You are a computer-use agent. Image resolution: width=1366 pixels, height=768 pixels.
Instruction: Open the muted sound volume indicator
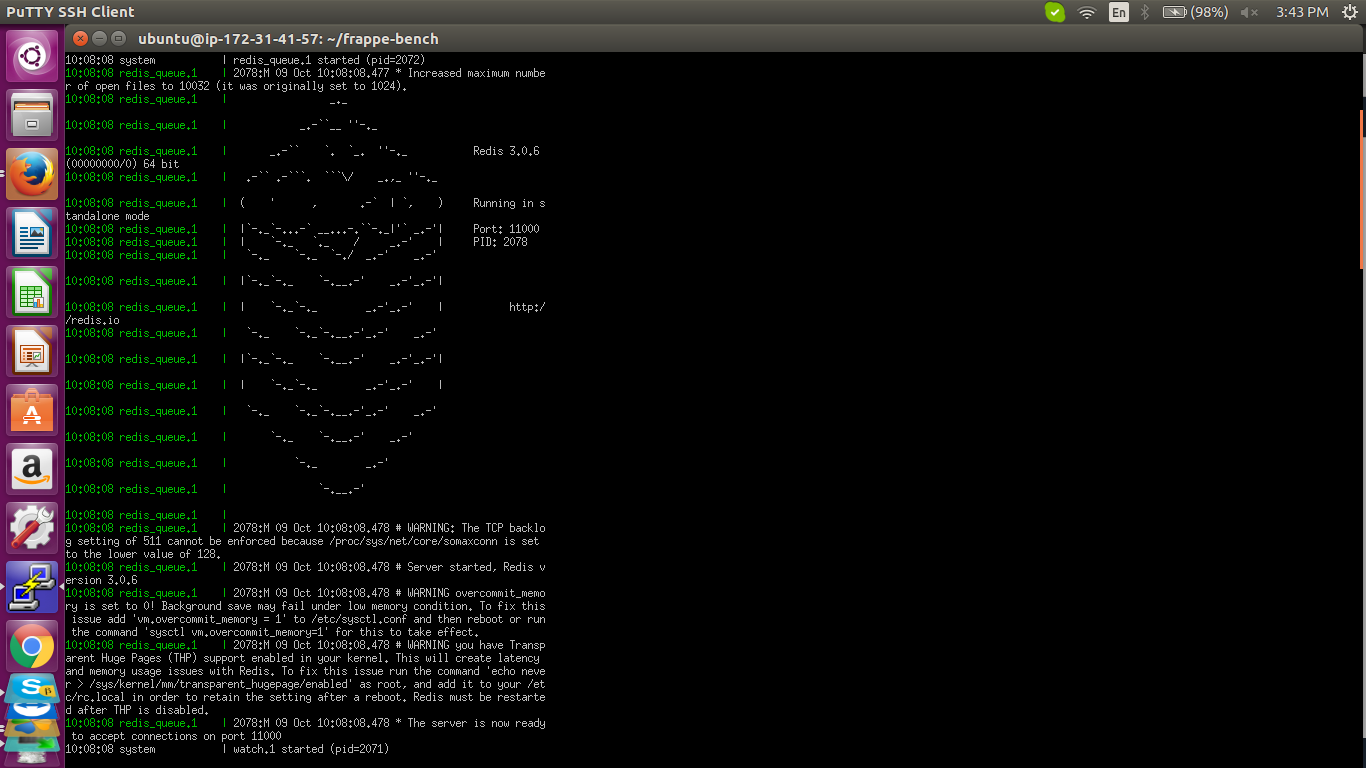point(1249,12)
